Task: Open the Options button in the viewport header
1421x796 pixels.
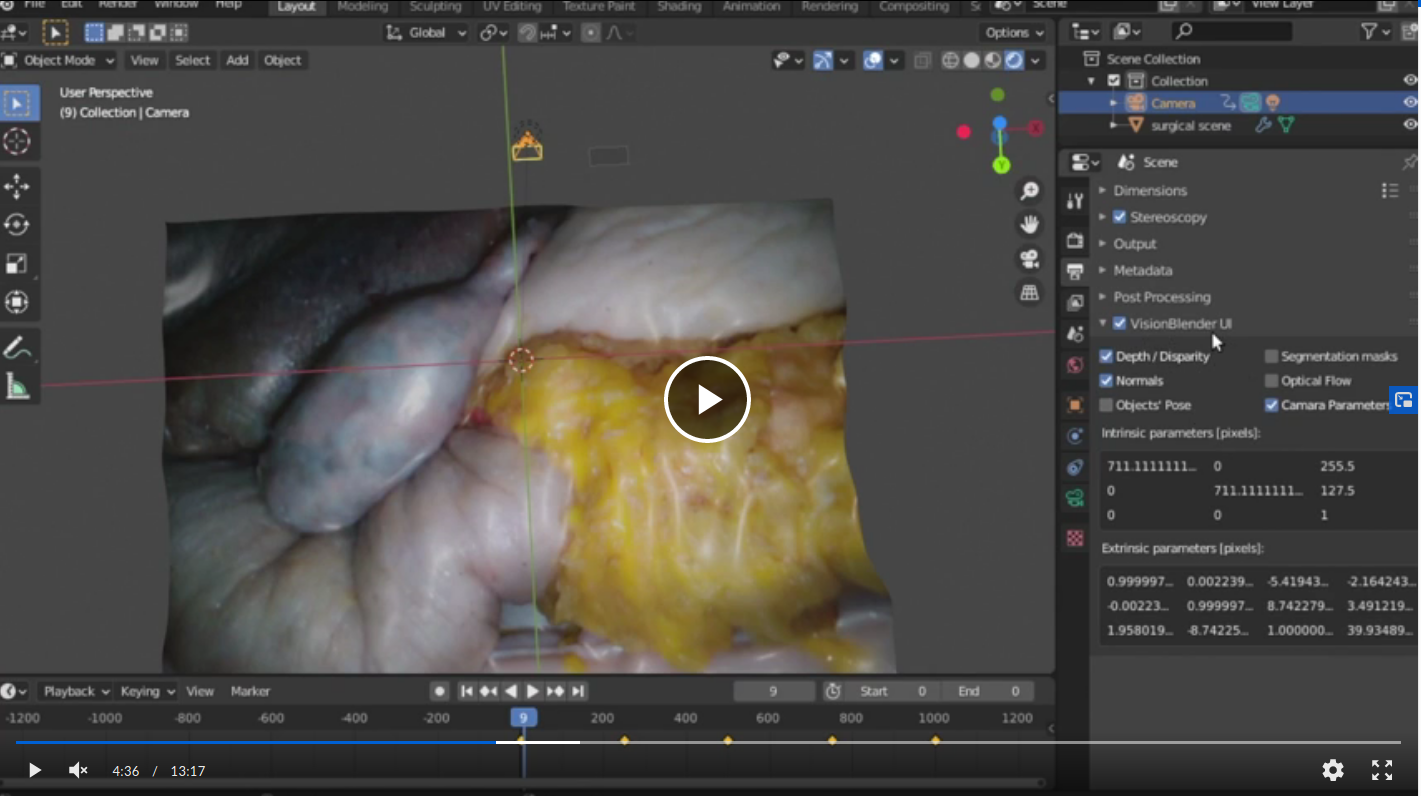Action: click(1012, 32)
